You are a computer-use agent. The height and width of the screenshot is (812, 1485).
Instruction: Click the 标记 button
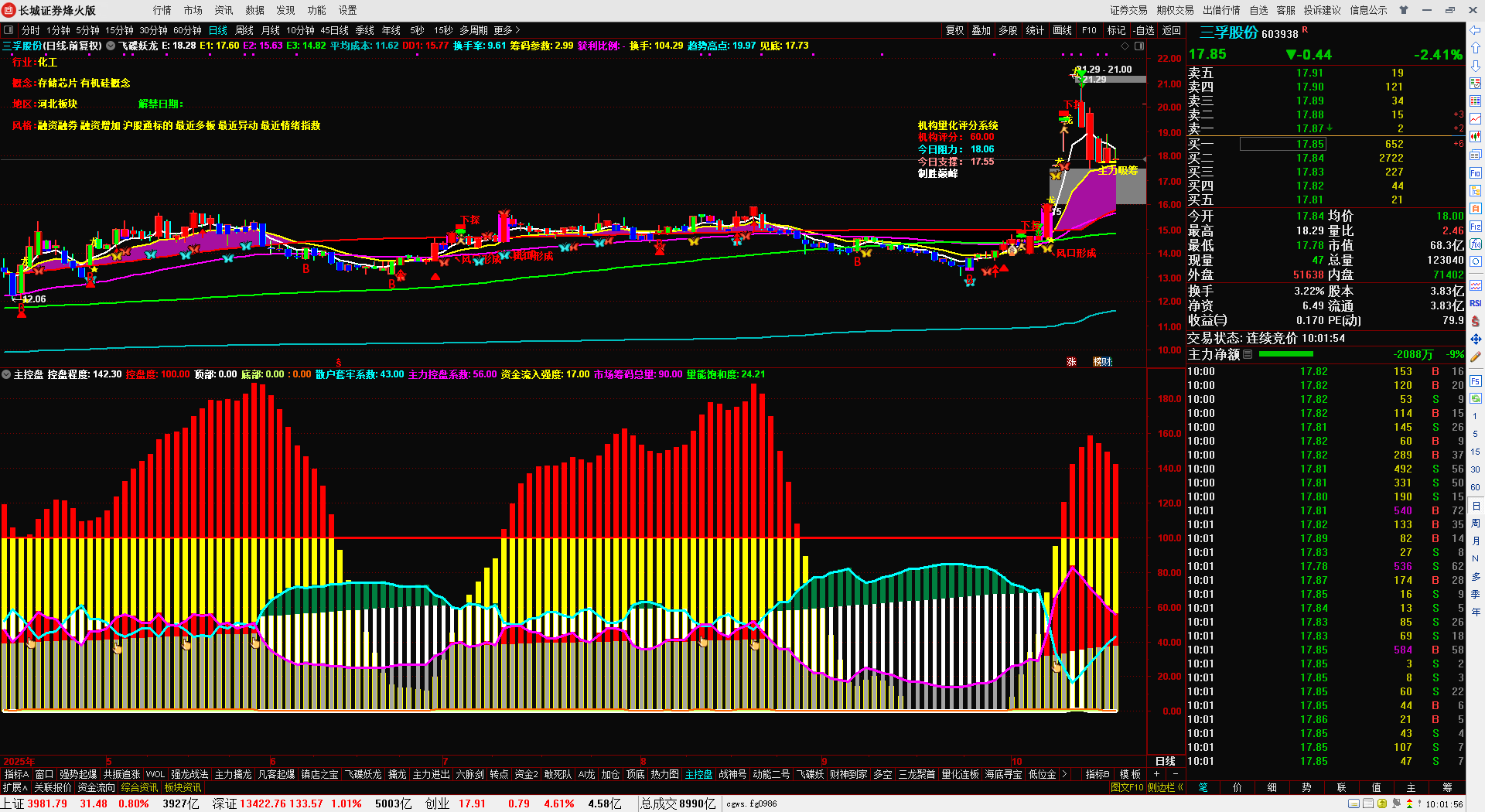pos(1116,30)
